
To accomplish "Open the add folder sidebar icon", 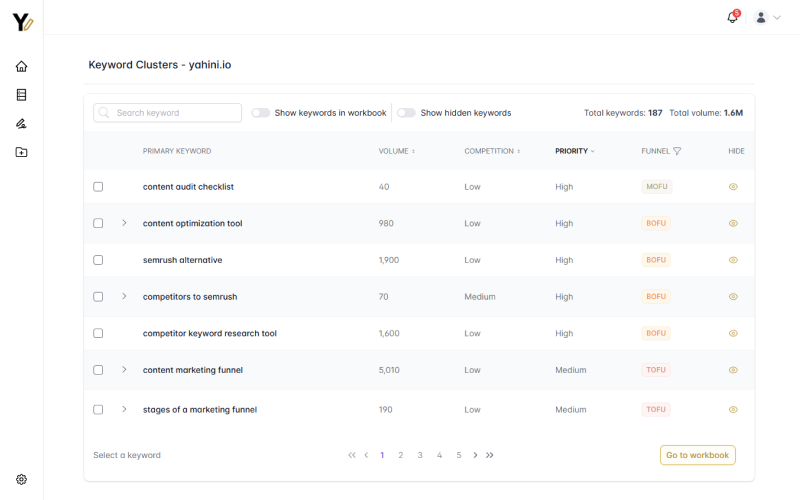I will [x=21, y=152].
